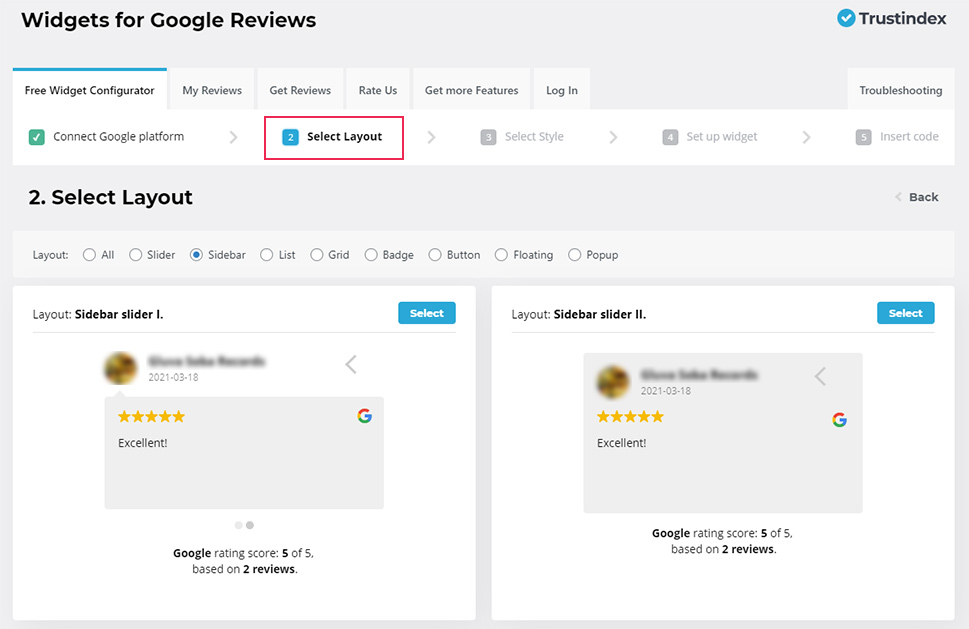
Task: Click the Select Style step
Action: [x=522, y=137]
